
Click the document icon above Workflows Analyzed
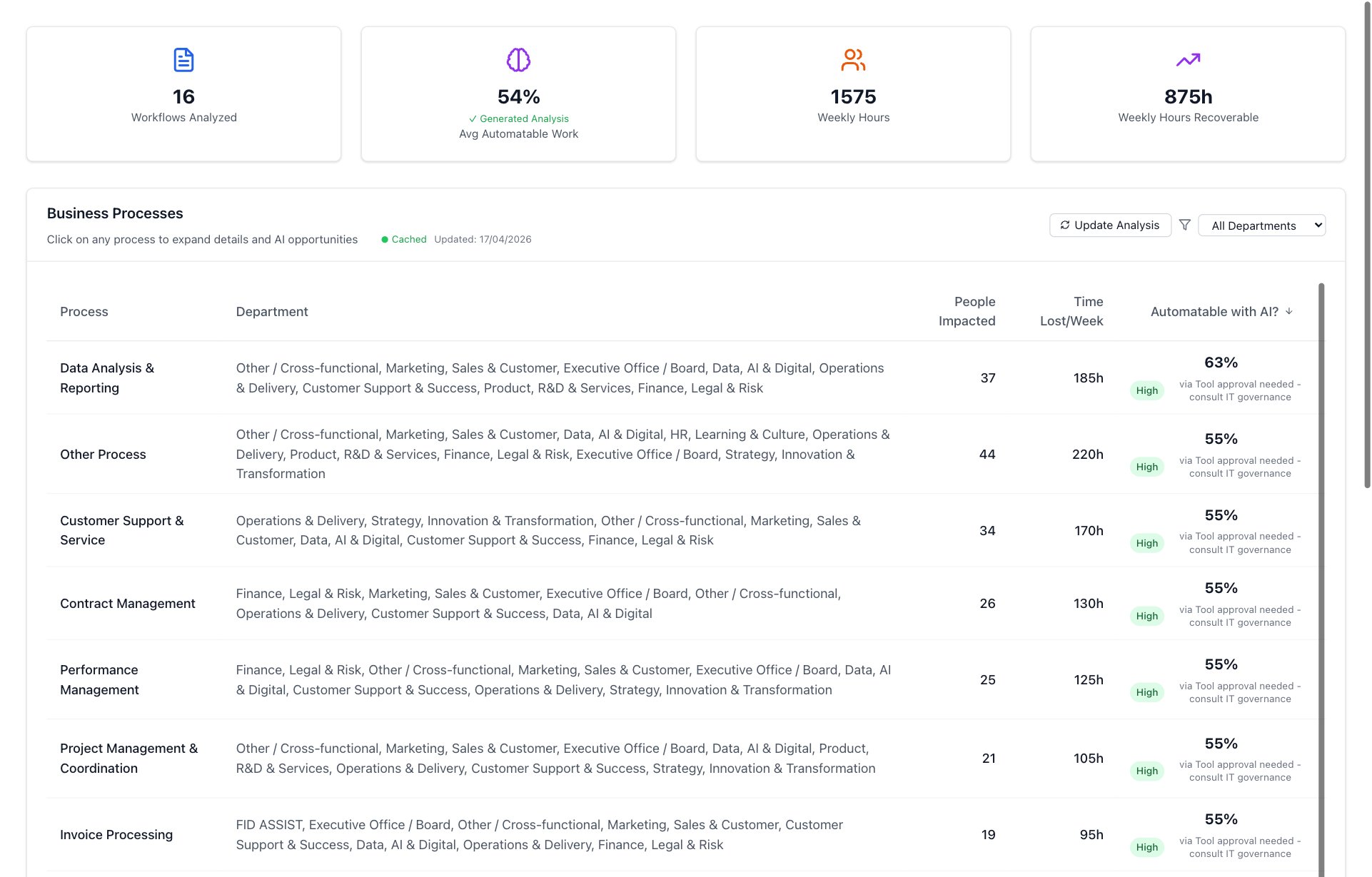click(183, 60)
